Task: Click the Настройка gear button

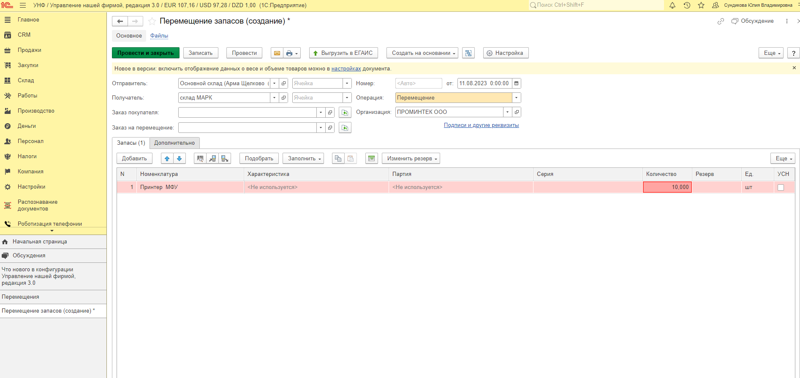Action: point(506,53)
